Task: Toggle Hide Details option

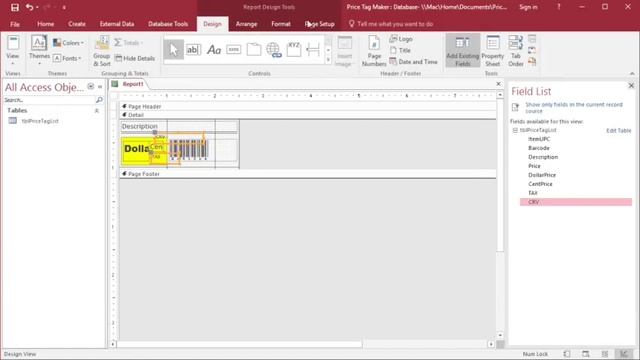Action: pyautogui.click(x=135, y=58)
